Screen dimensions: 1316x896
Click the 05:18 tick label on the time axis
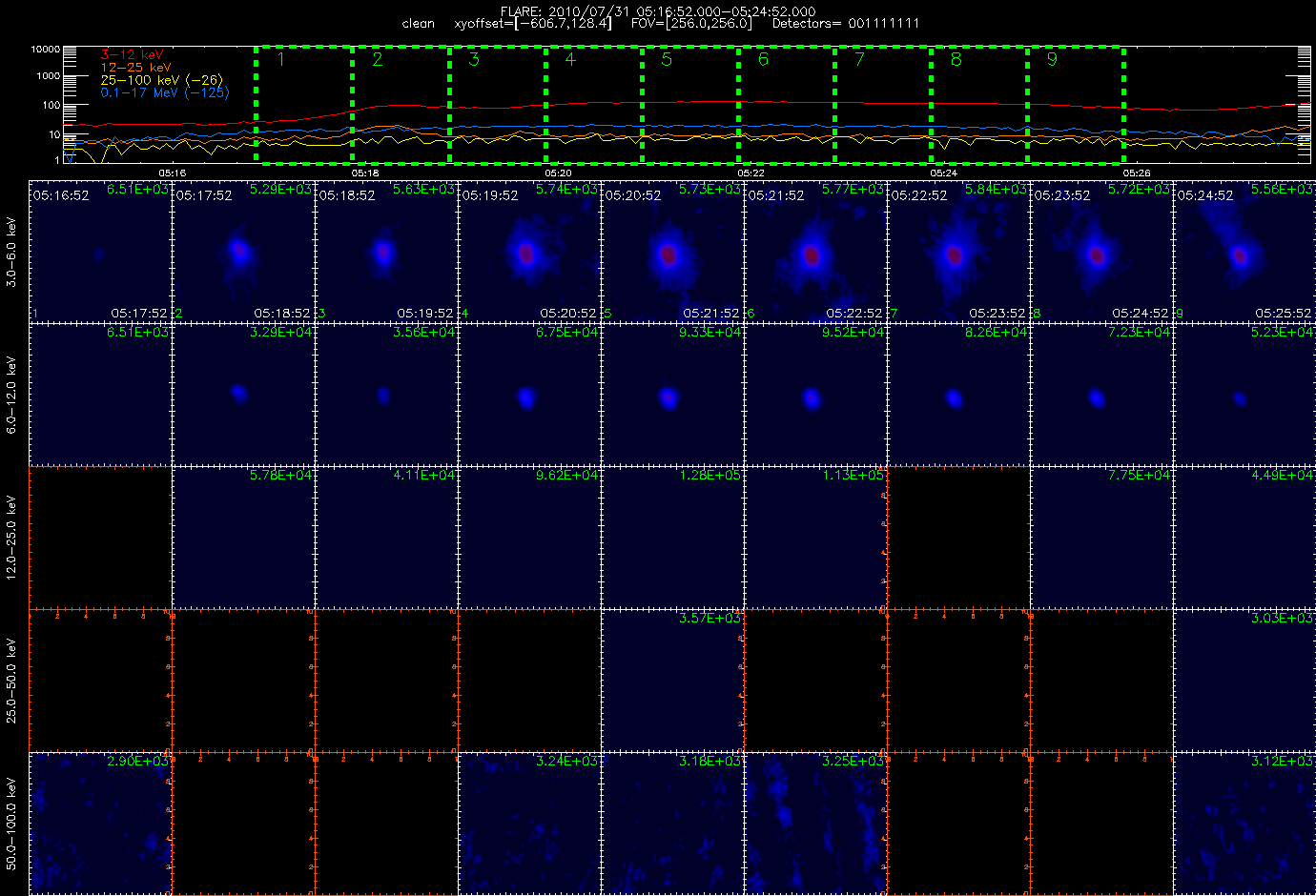point(365,173)
